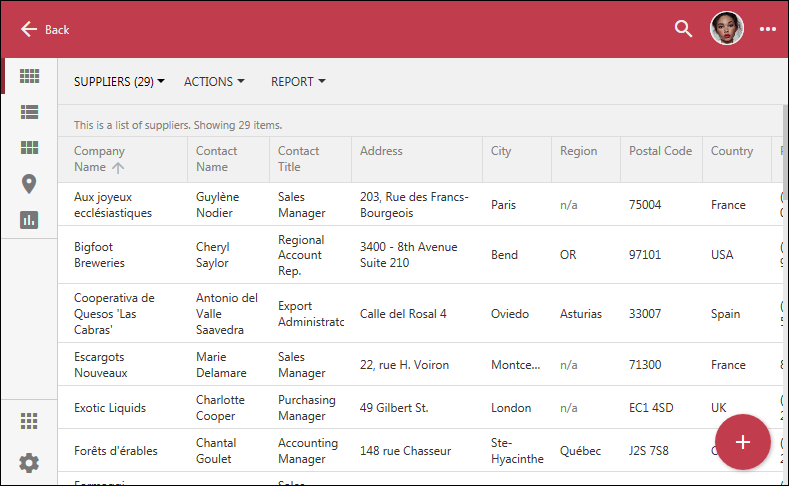Screen dimensions: 789x486
Task: Switch to the list view icon
Action: tap(29, 112)
